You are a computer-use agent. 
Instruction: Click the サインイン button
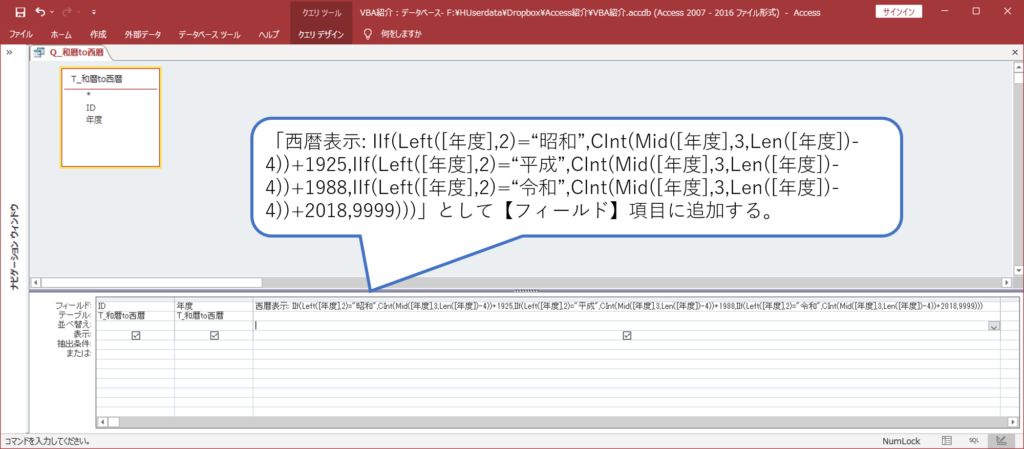(898, 12)
